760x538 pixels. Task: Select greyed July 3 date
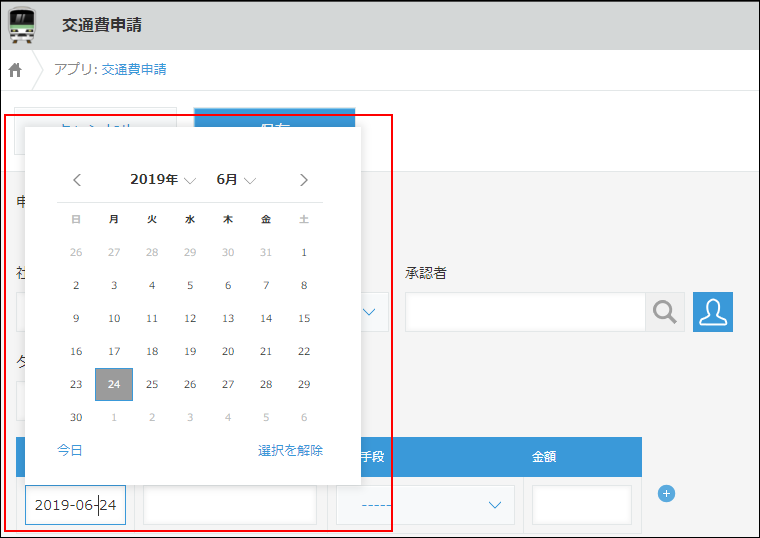click(190, 417)
